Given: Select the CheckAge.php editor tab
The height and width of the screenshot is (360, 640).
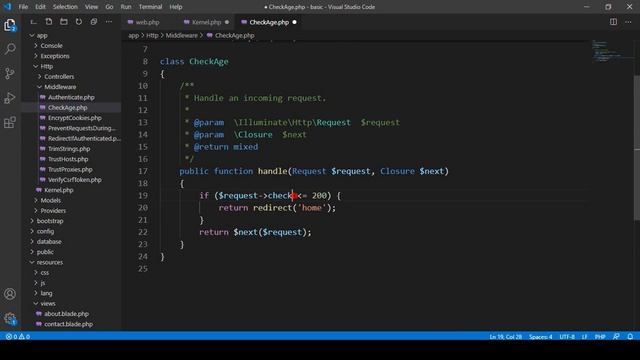Looking at the screenshot, I should (x=269, y=22).
